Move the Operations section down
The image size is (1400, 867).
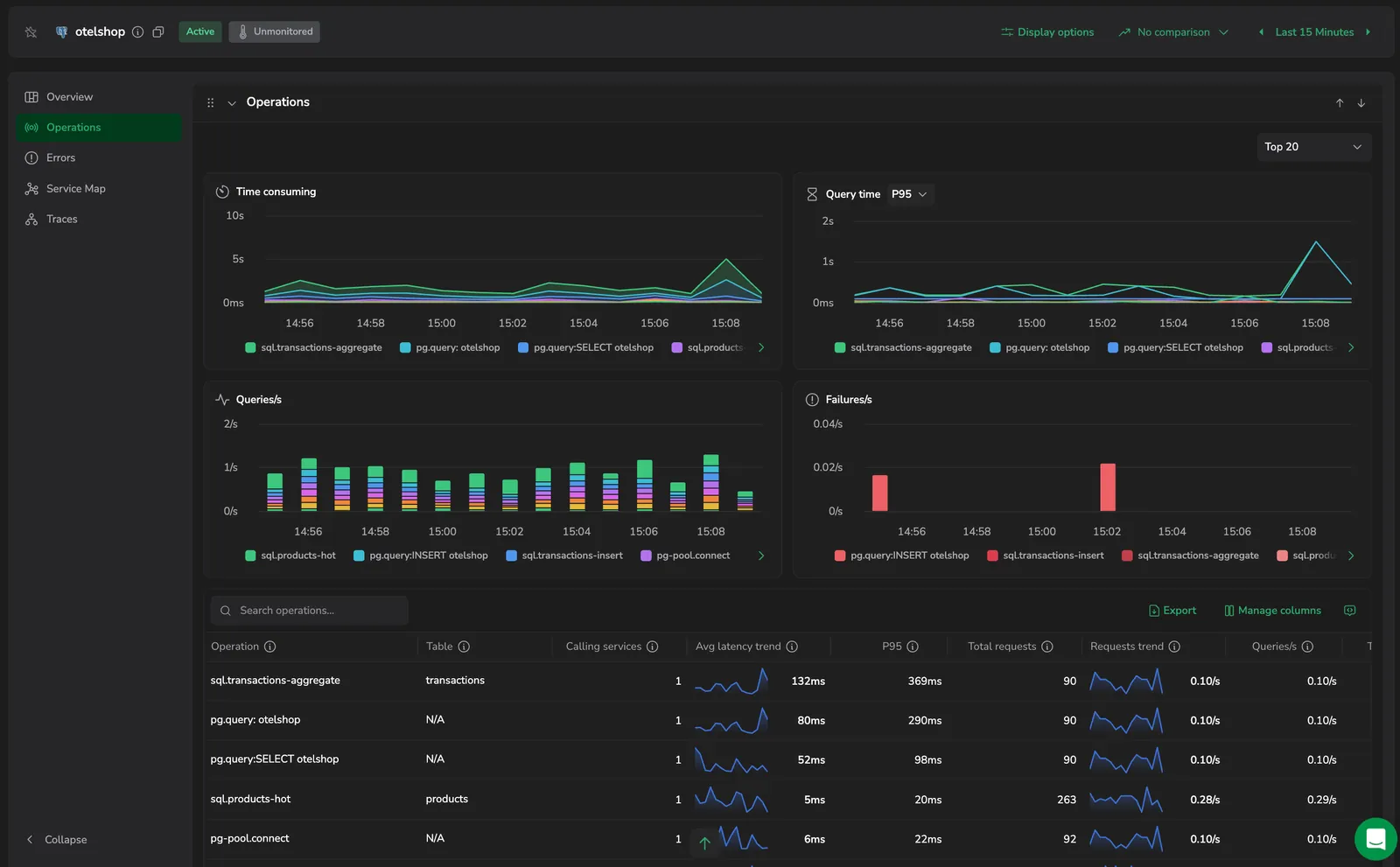(1361, 103)
